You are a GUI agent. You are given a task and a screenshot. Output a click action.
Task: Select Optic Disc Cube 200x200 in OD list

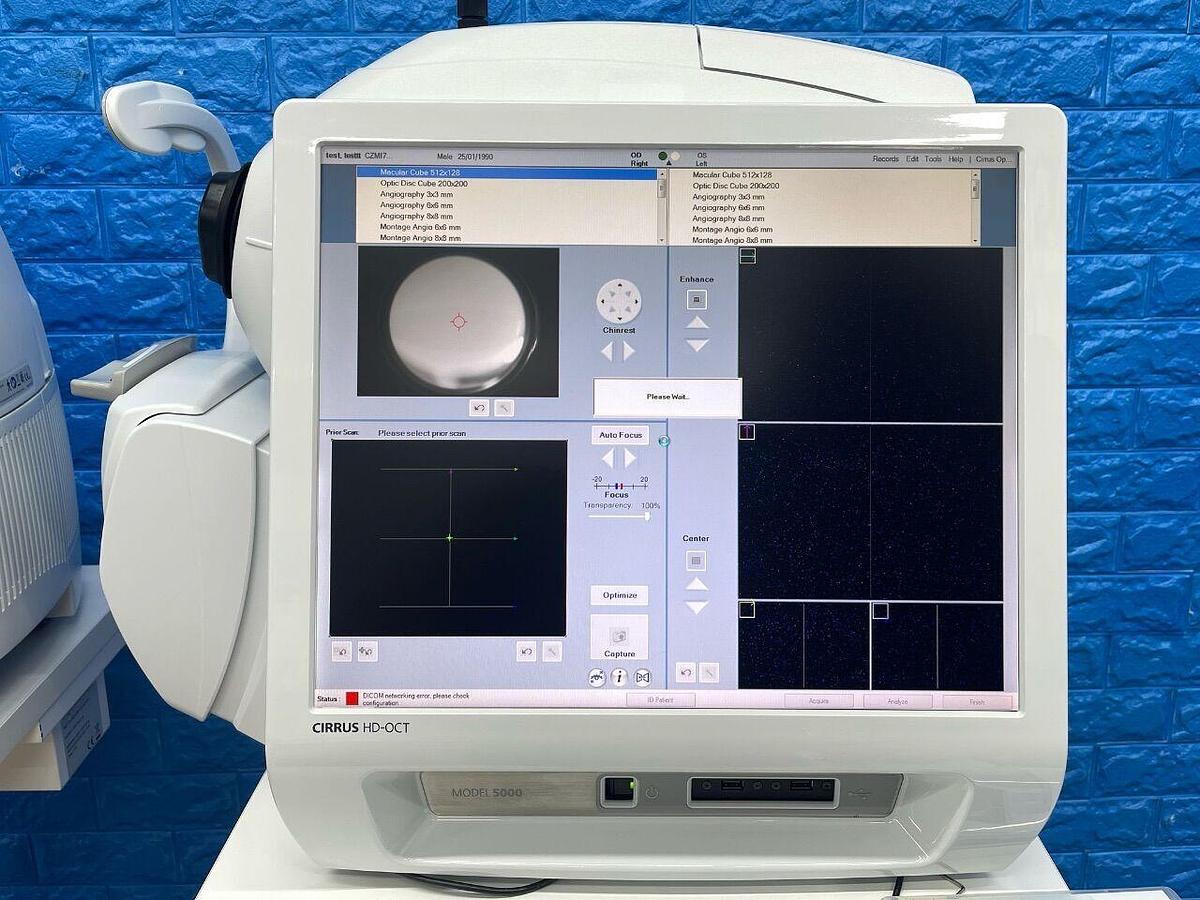click(x=507, y=184)
